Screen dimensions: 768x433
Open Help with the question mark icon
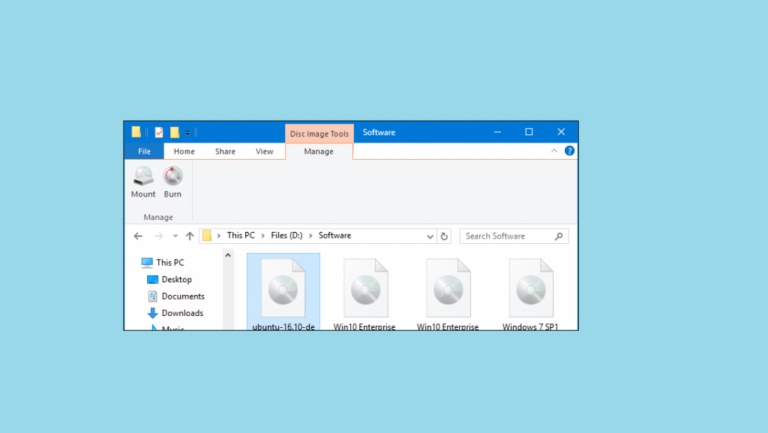(x=569, y=151)
